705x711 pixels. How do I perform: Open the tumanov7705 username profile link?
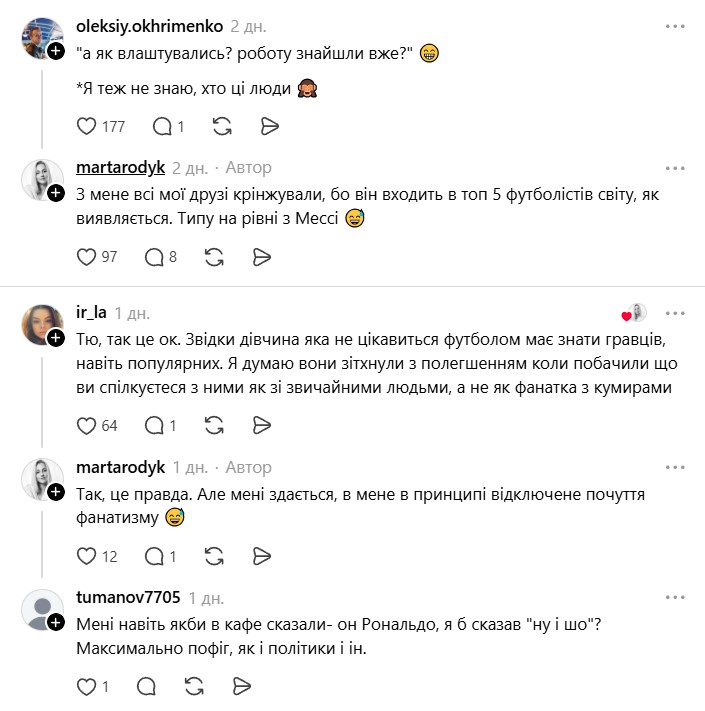point(128,598)
